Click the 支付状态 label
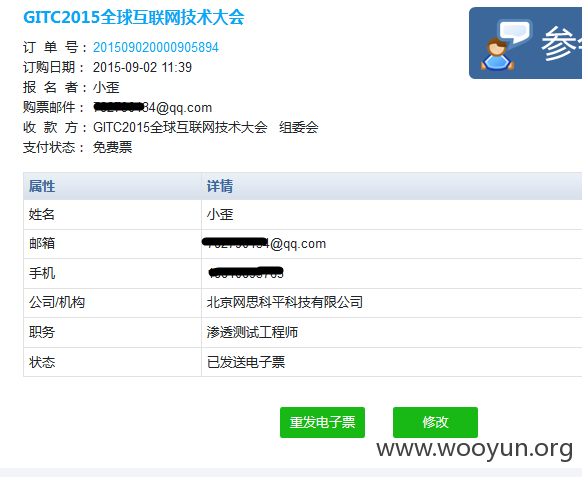Viewport: 582px width, 477px height. (x=55, y=148)
